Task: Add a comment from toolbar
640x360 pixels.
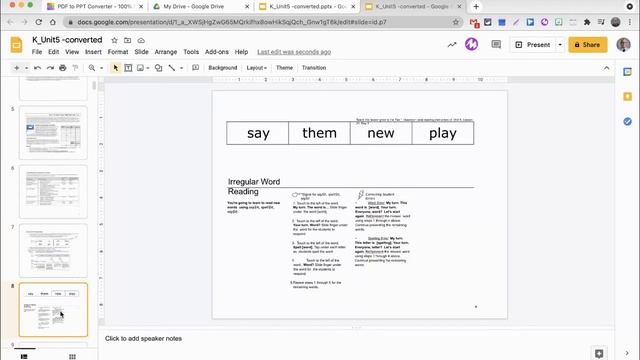Action: 196,68
